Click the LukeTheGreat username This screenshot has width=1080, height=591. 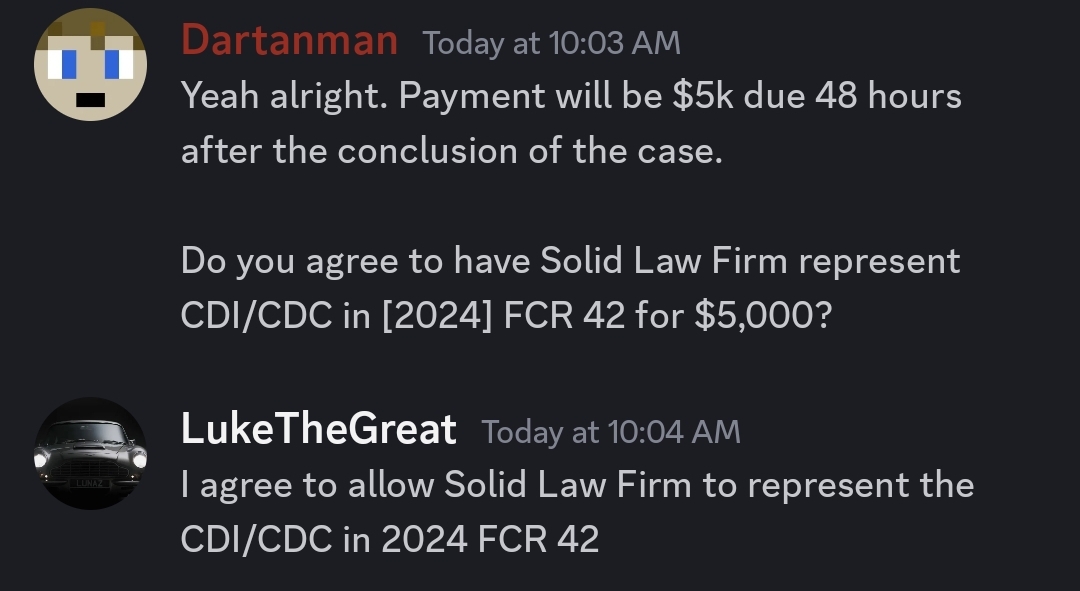coord(318,428)
